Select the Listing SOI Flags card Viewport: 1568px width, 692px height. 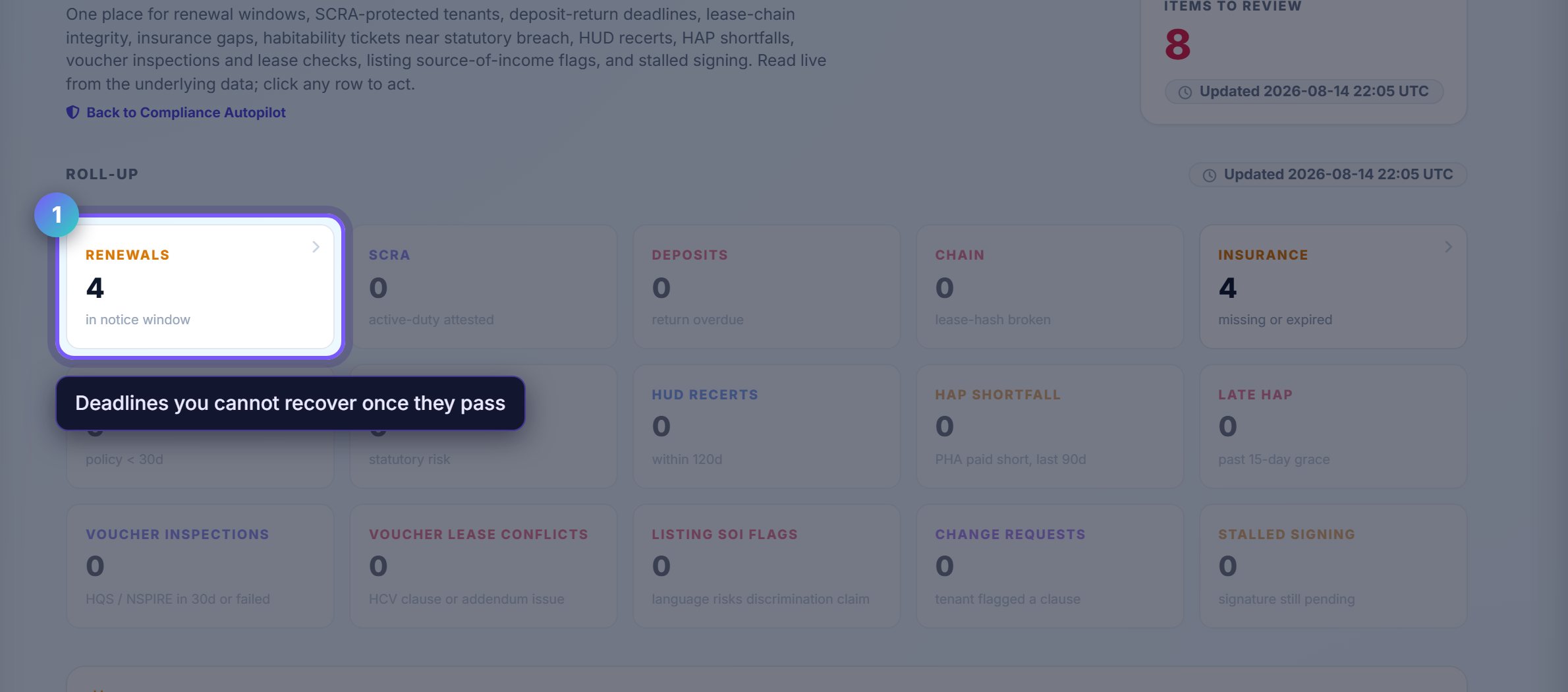pyautogui.click(x=767, y=566)
